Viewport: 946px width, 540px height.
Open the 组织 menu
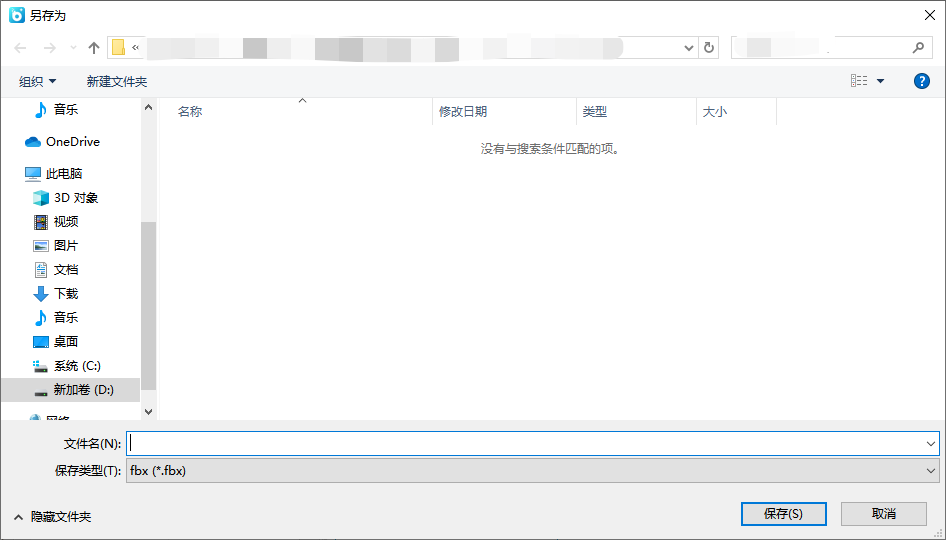coord(37,81)
